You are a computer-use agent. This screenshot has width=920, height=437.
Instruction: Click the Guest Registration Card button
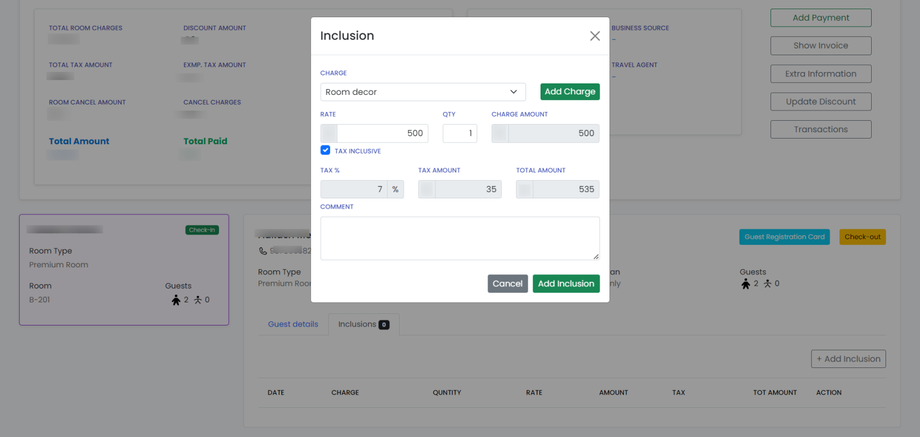click(784, 237)
